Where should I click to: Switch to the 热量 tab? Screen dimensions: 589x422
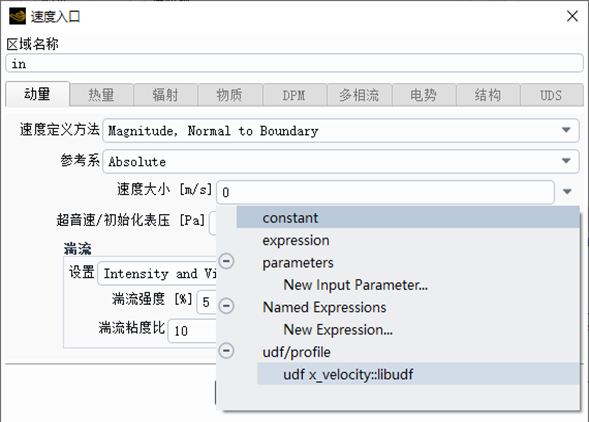tap(101, 95)
